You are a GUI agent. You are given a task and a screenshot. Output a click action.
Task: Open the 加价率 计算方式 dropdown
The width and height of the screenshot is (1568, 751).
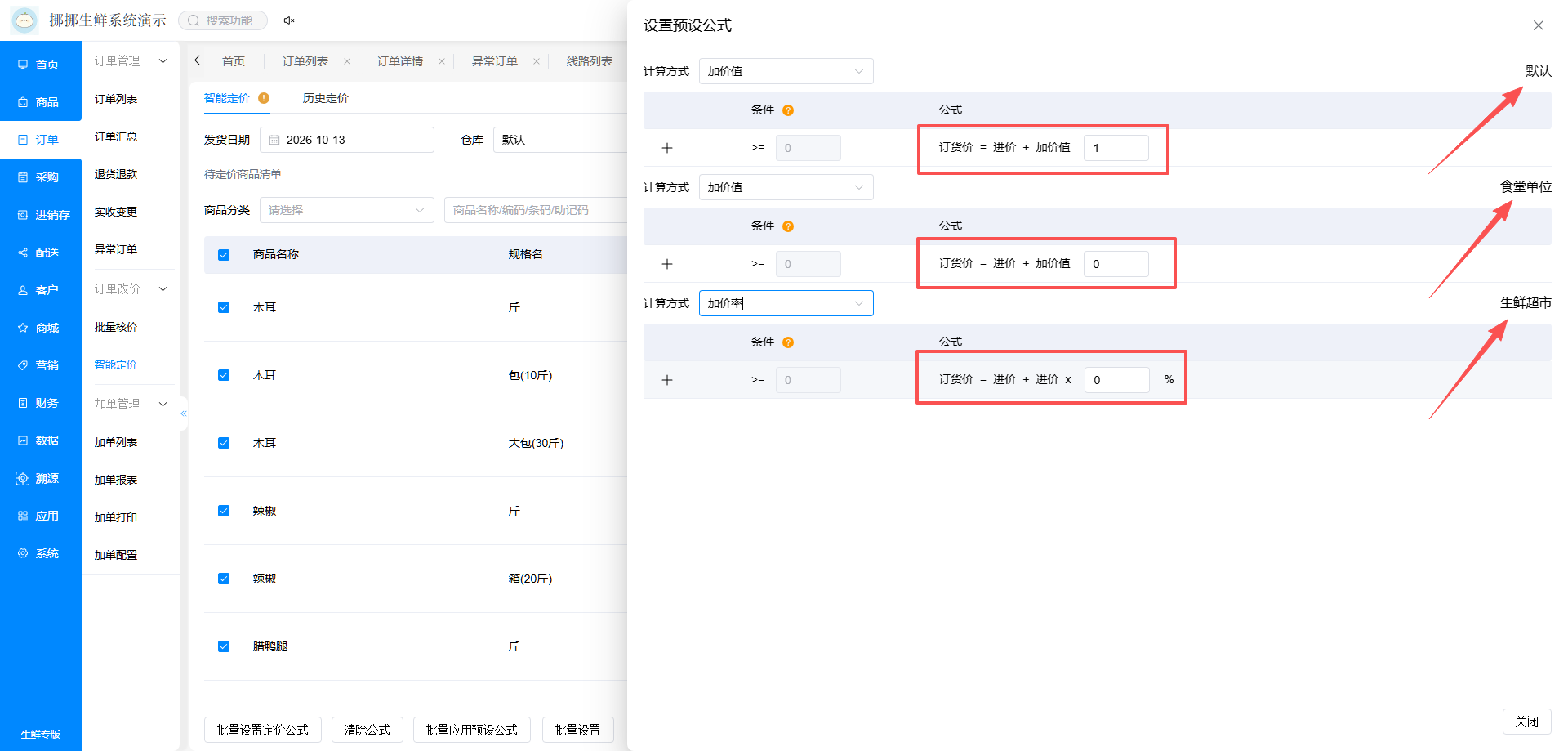(x=786, y=303)
